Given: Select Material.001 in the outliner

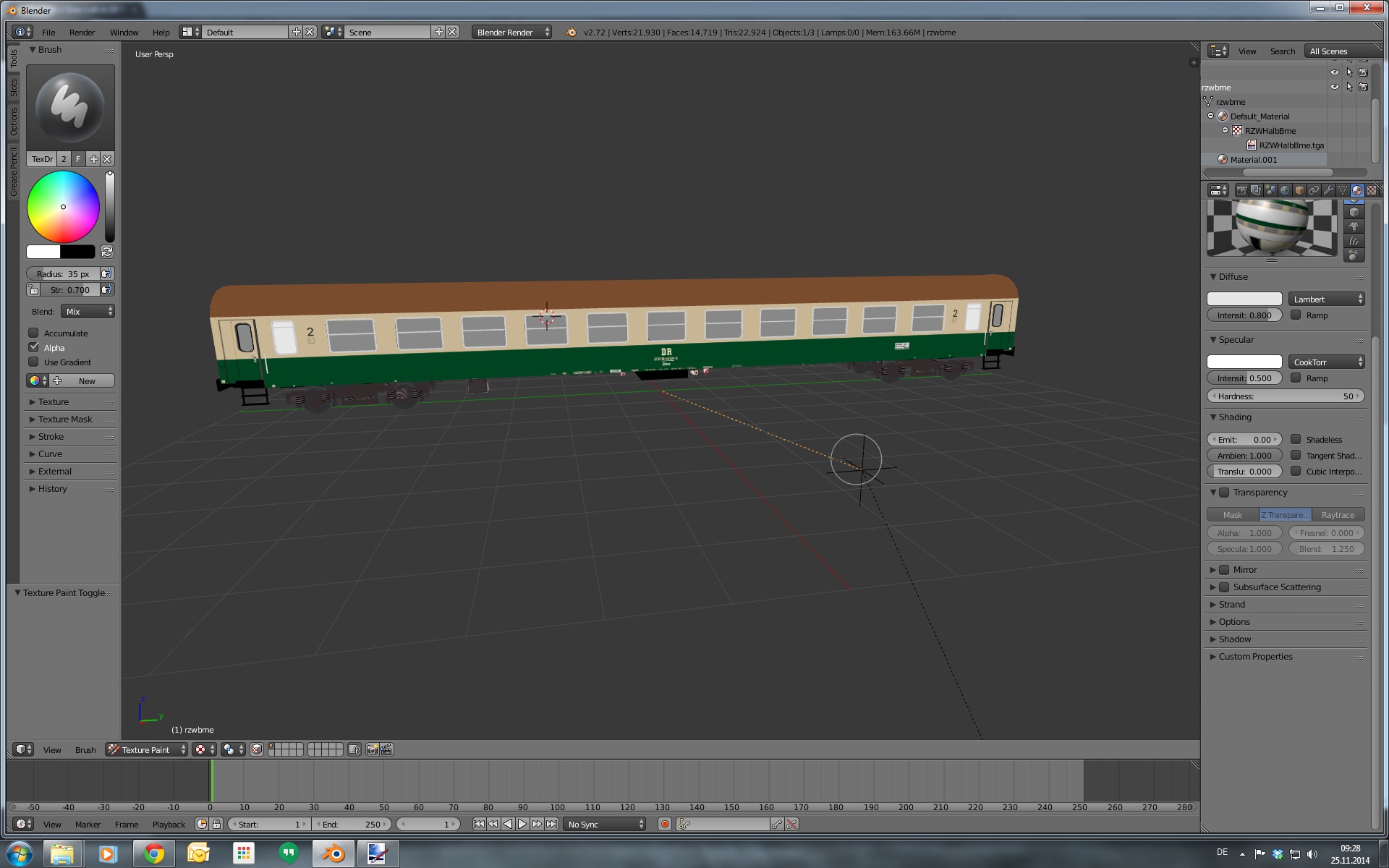Looking at the screenshot, I should click(1253, 160).
